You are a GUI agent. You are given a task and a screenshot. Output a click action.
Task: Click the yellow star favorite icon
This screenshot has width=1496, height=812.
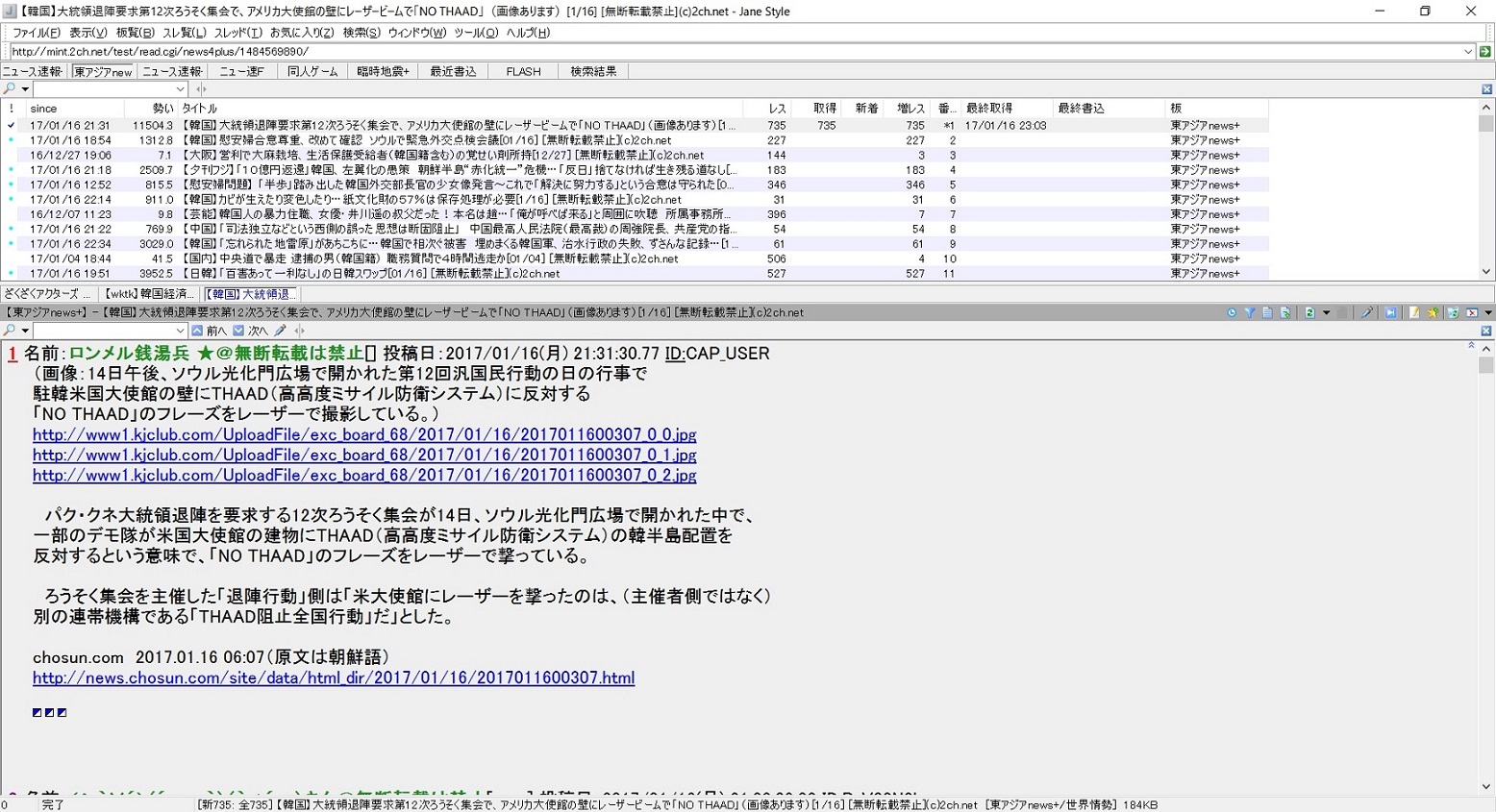tap(1433, 312)
